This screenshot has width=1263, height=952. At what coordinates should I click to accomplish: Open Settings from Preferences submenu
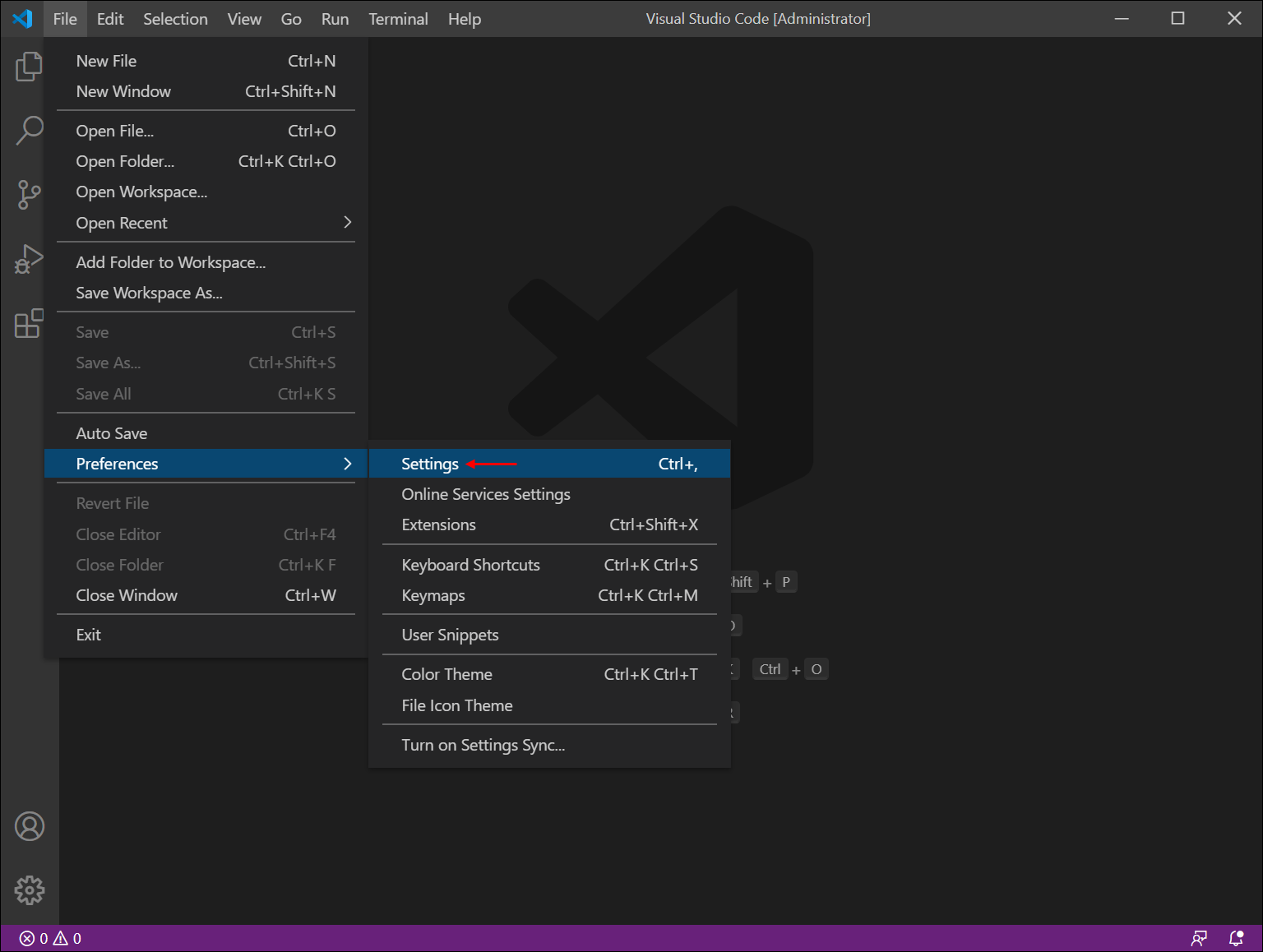549,464
